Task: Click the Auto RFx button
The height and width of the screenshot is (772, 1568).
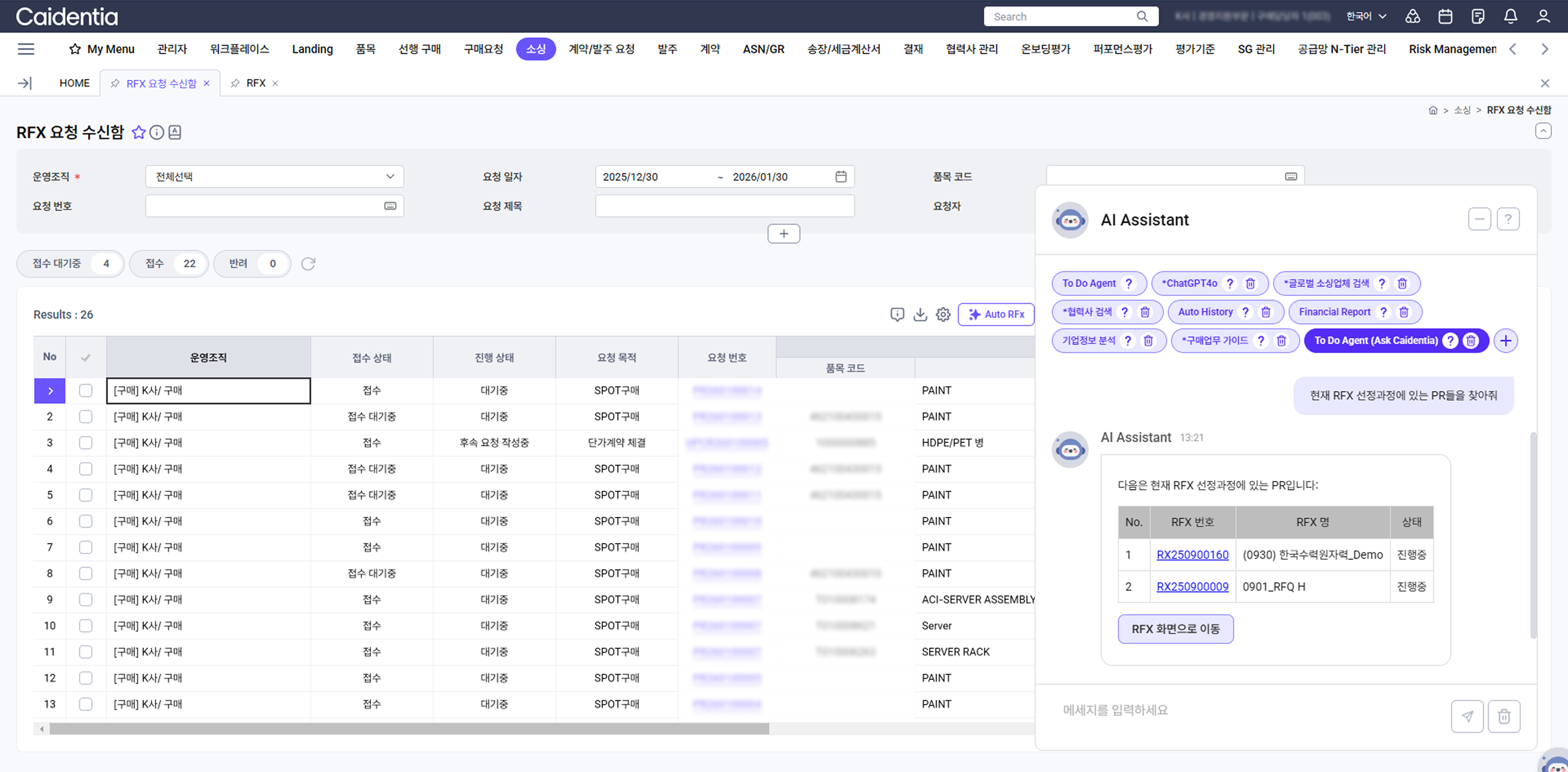Action: point(996,314)
